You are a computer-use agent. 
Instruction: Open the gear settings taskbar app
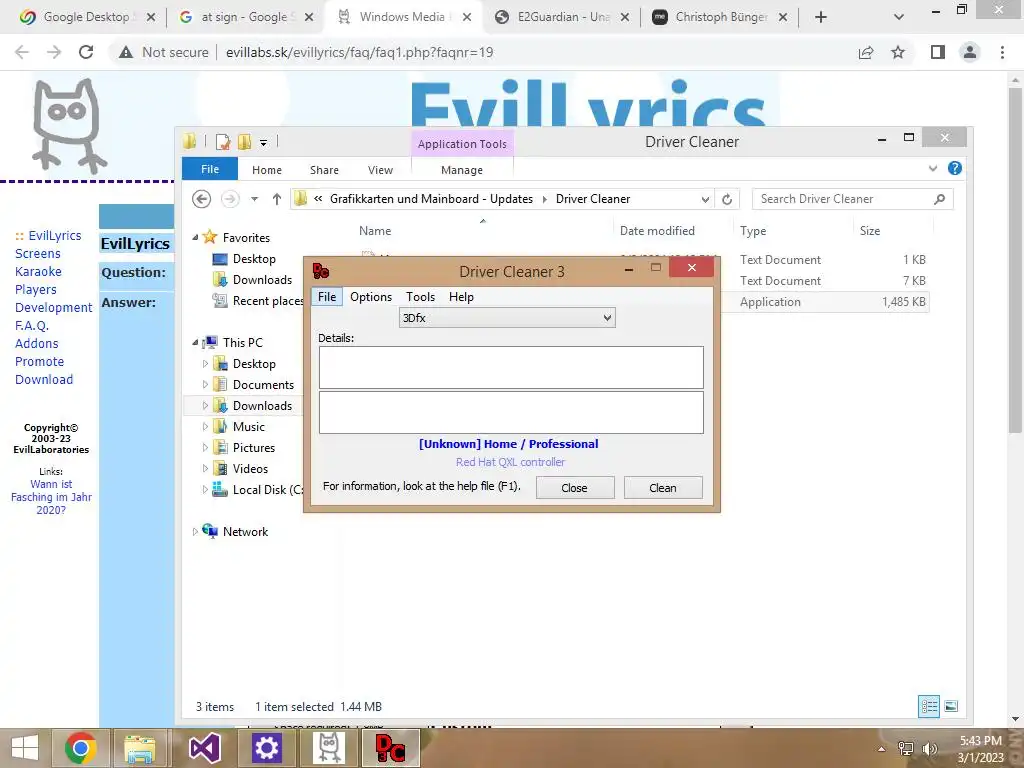click(266, 748)
